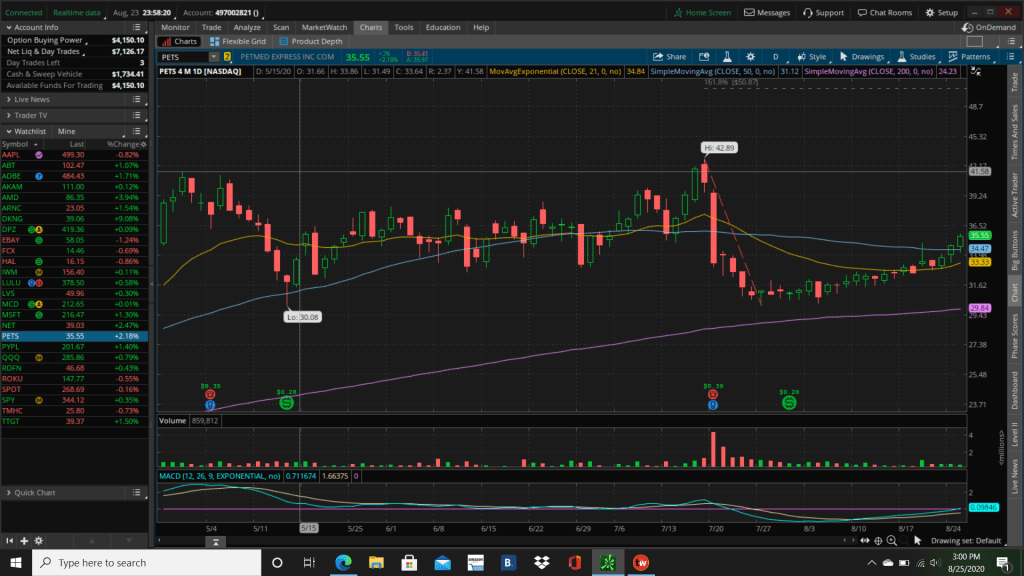Expand the Live News section
Image resolution: width=1024 pixels, height=576 pixels.
click(9, 99)
